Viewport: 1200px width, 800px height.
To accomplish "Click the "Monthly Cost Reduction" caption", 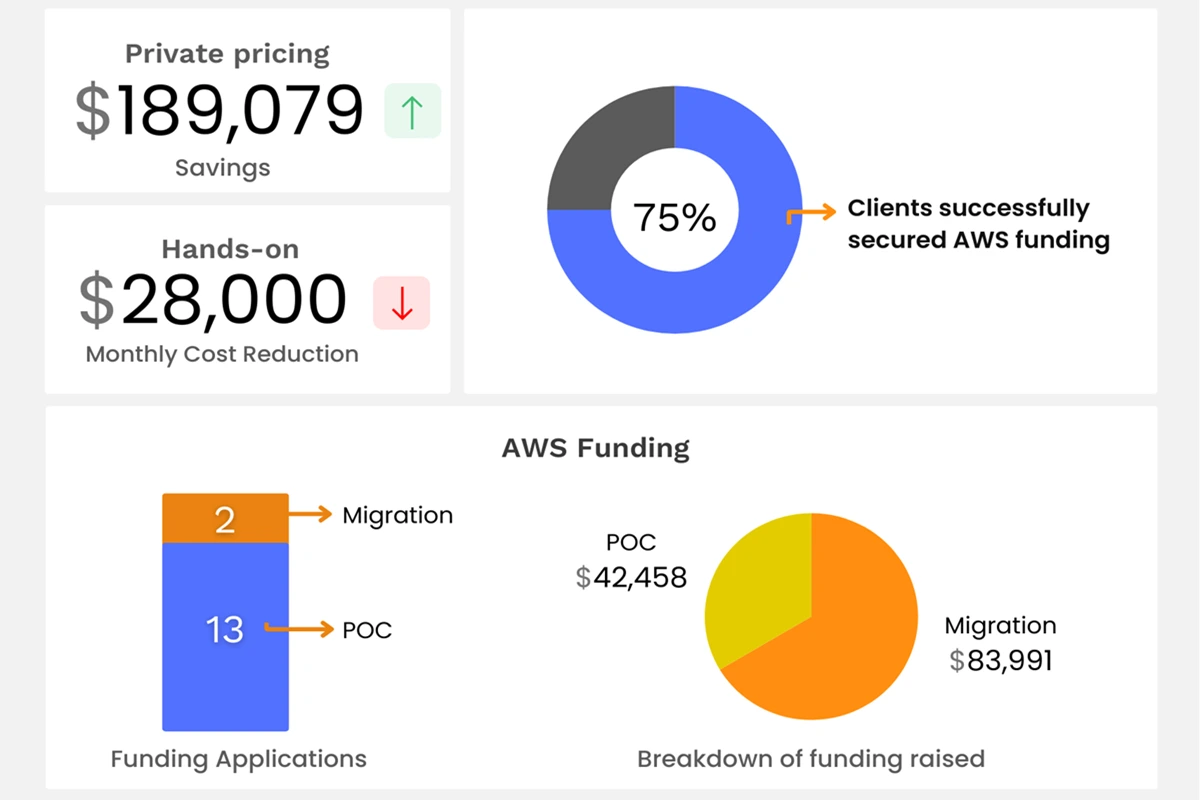I will [222, 354].
